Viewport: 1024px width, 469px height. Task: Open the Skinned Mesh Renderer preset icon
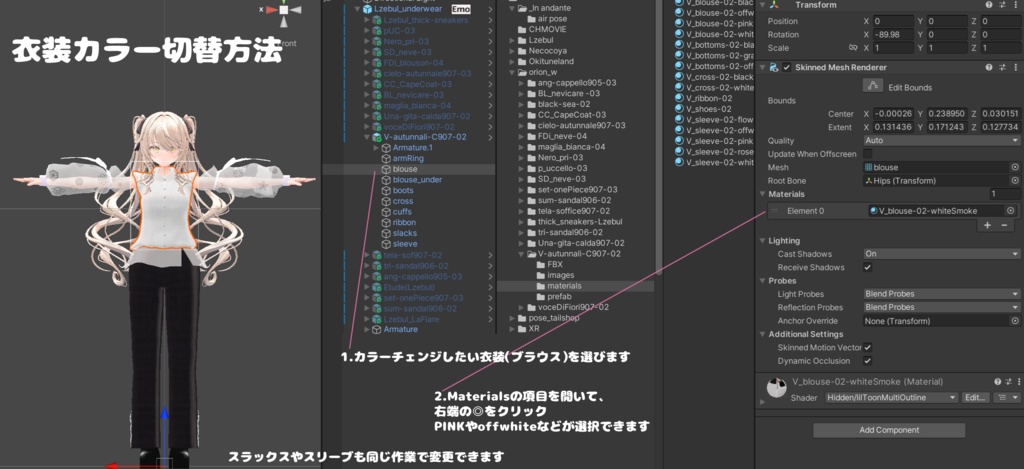tap(1002, 68)
